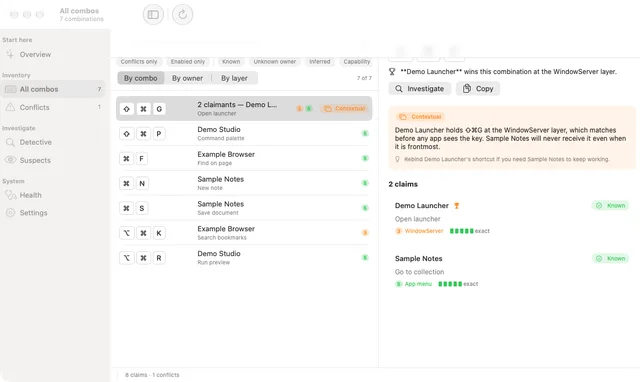640x382 pixels.
Task: Click the Overview sparkle icon
Action: tap(10, 54)
